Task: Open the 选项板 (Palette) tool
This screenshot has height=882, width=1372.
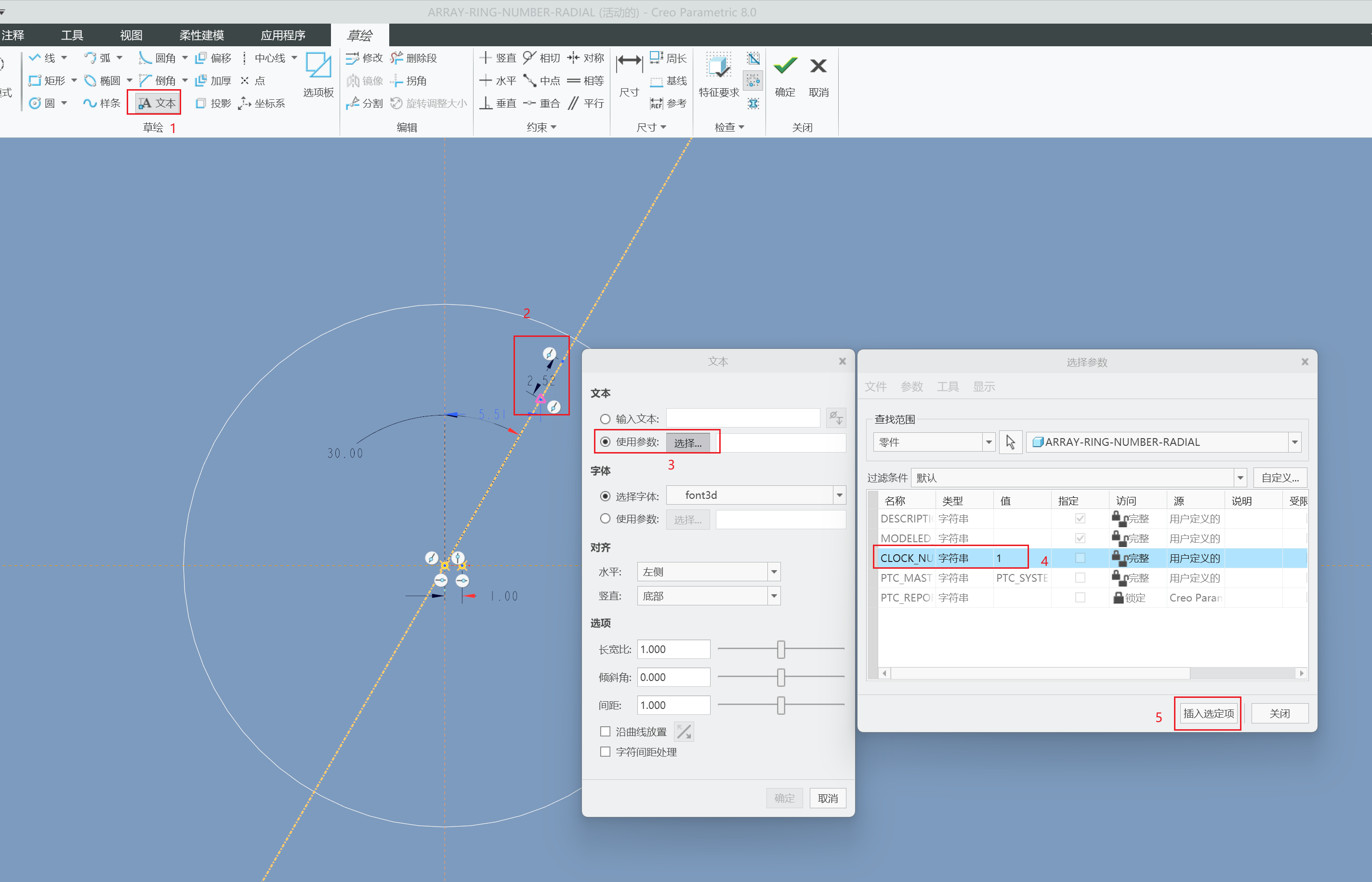Action: click(x=318, y=74)
